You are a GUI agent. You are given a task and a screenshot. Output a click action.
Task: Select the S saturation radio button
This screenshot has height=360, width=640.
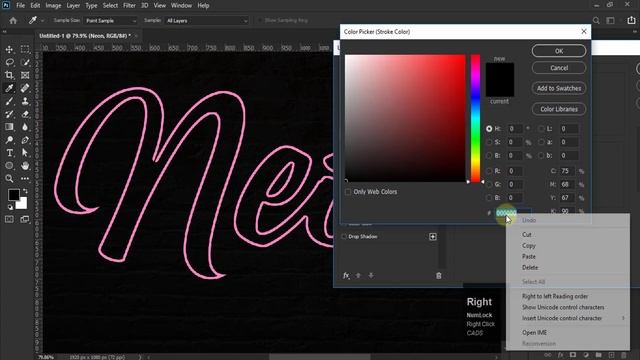point(489,142)
